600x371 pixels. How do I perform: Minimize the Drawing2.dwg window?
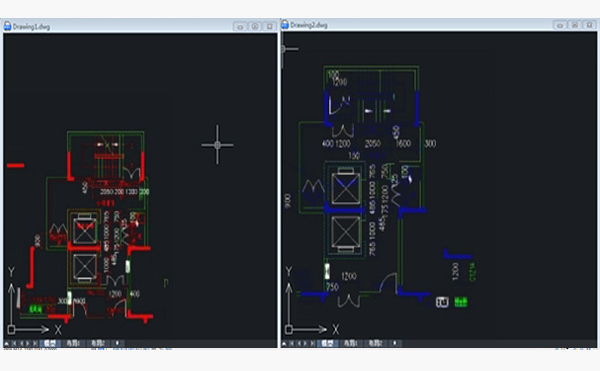click(x=560, y=25)
